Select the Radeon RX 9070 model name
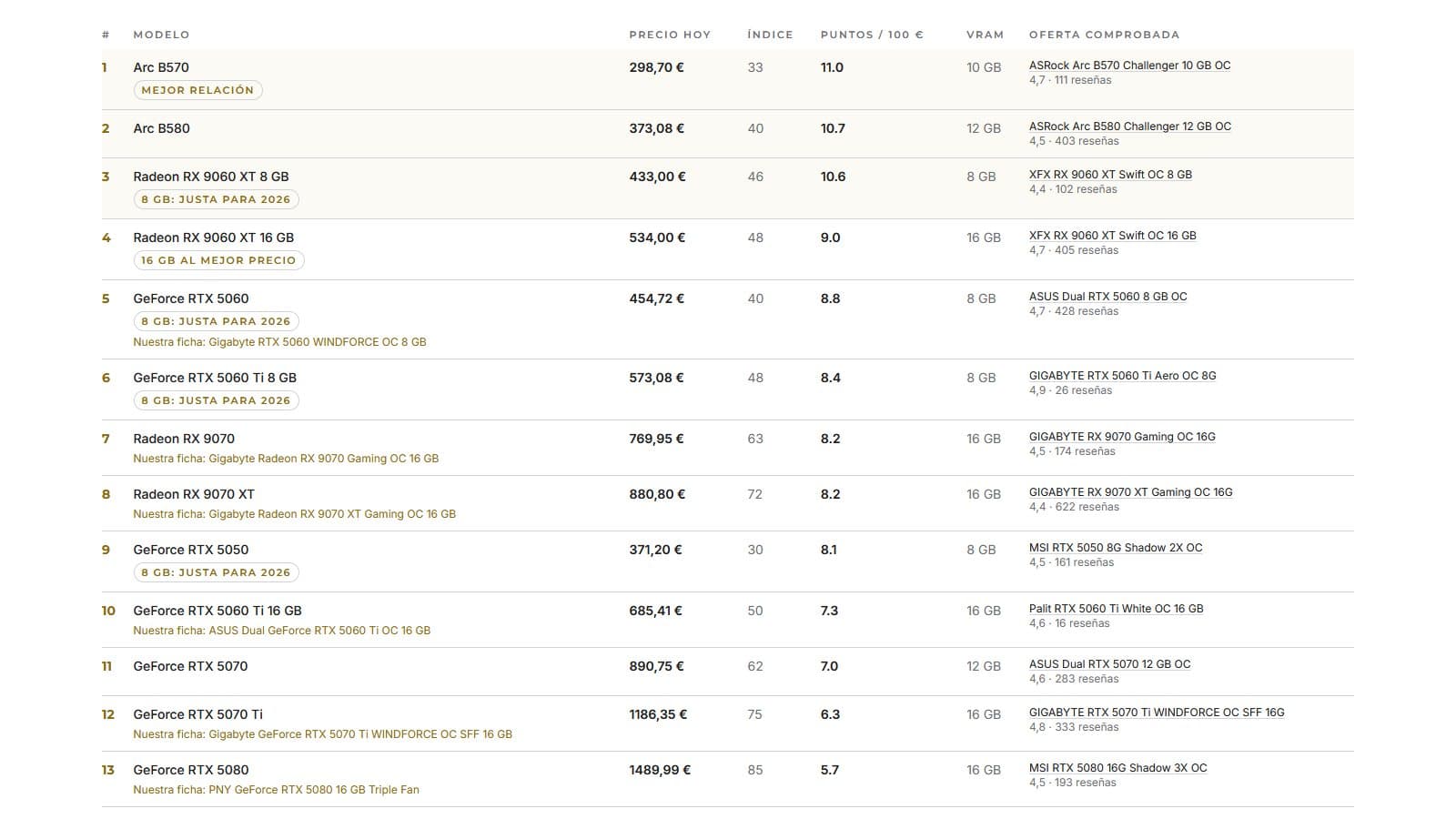 tap(184, 439)
